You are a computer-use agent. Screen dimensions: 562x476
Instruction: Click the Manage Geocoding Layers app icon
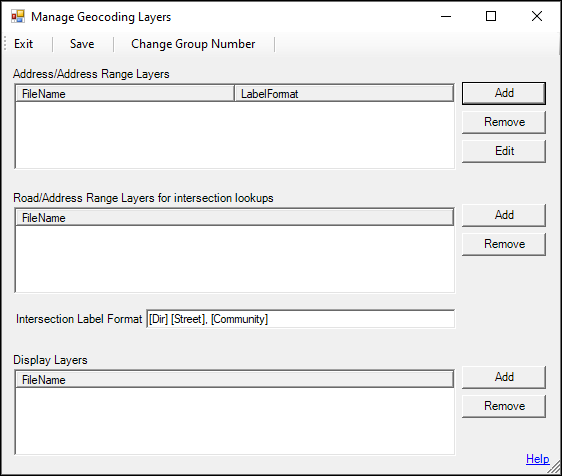coord(18,16)
